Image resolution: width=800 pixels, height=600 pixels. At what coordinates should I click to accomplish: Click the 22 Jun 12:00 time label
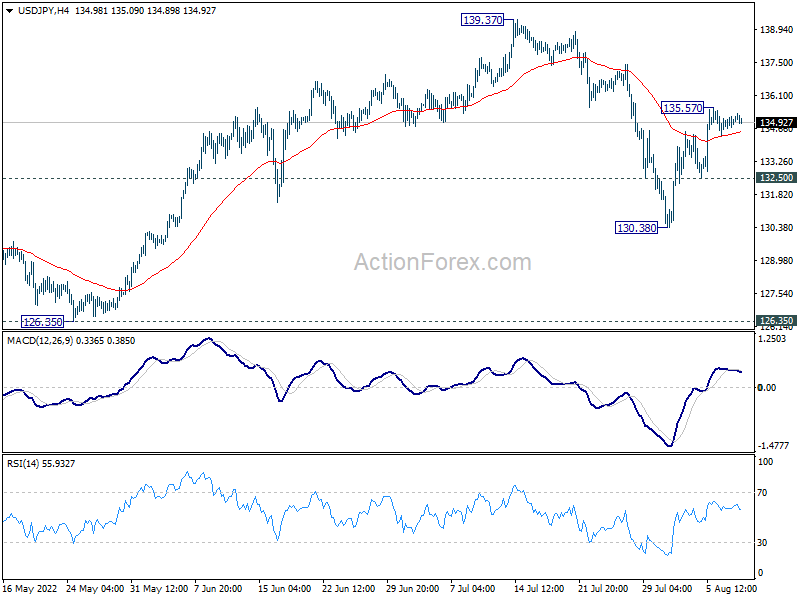pyautogui.click(x=349, y=588)
